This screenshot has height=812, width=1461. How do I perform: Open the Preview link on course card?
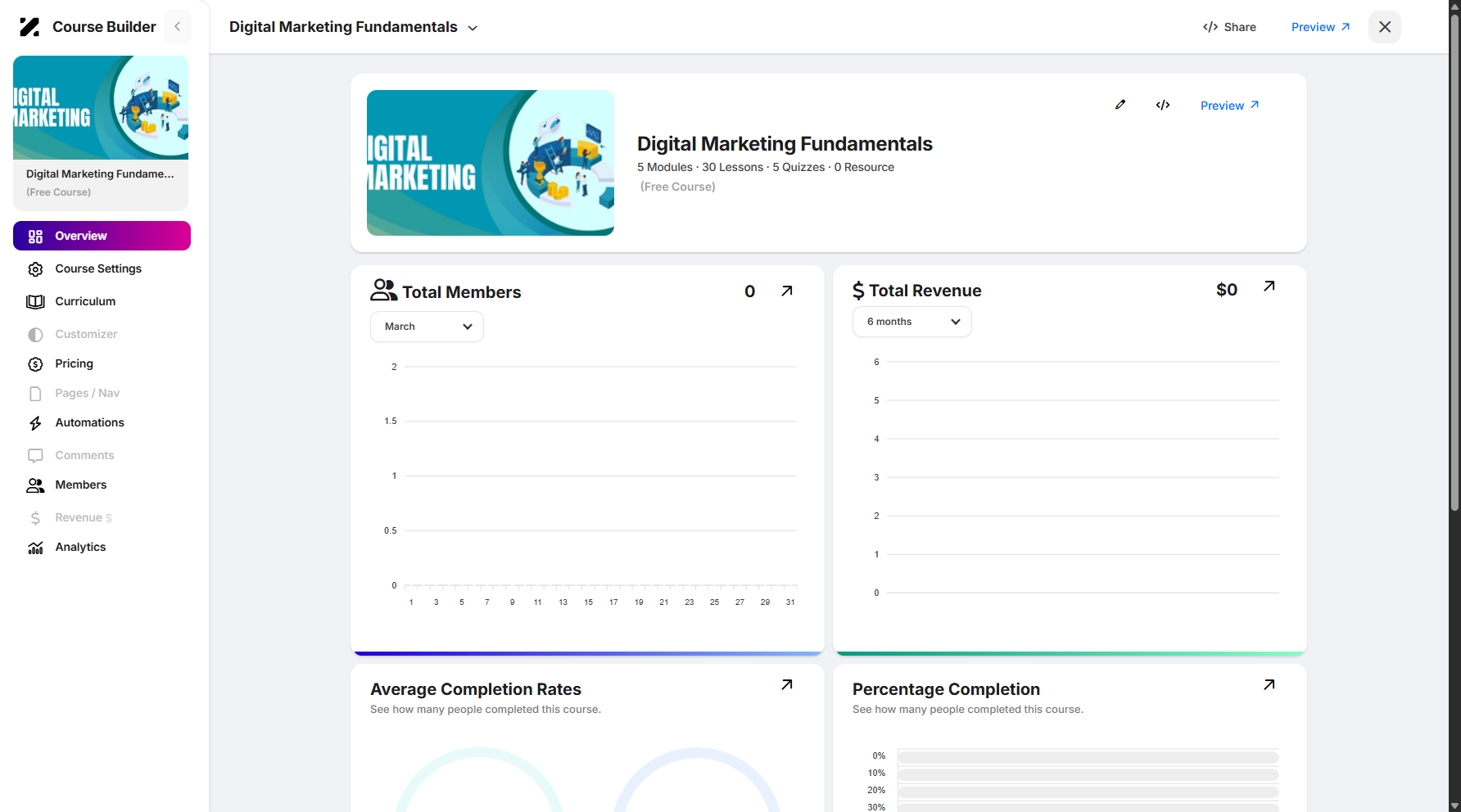(x=1229, y=106)
